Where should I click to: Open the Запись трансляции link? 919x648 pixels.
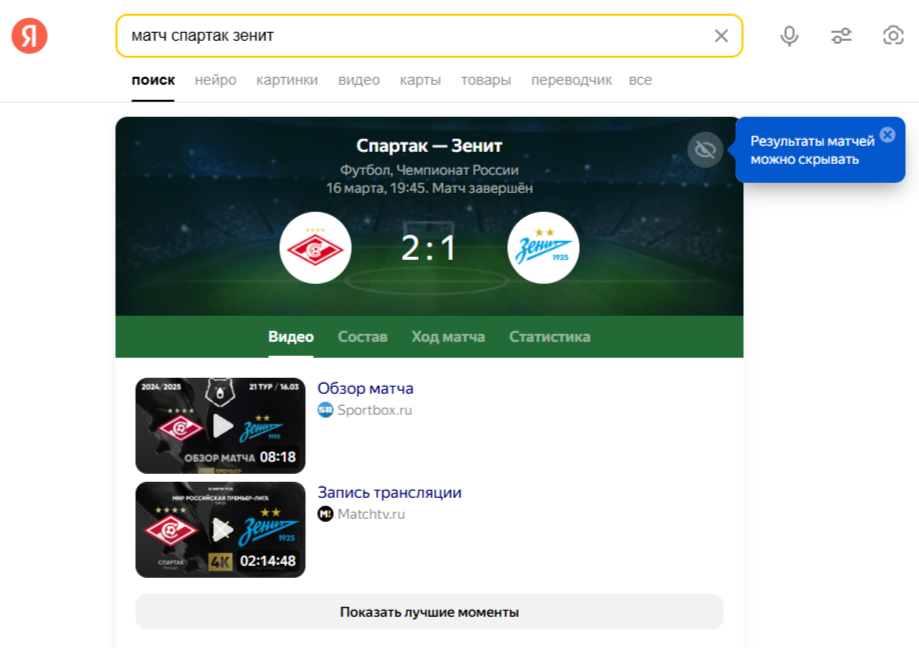(389, 492)
